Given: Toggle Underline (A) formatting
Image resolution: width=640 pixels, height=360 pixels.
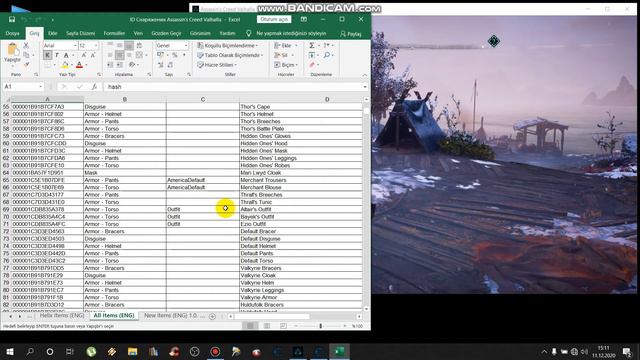Looking at the screenshot, I should pyautogui.click(x=66, y=55).
